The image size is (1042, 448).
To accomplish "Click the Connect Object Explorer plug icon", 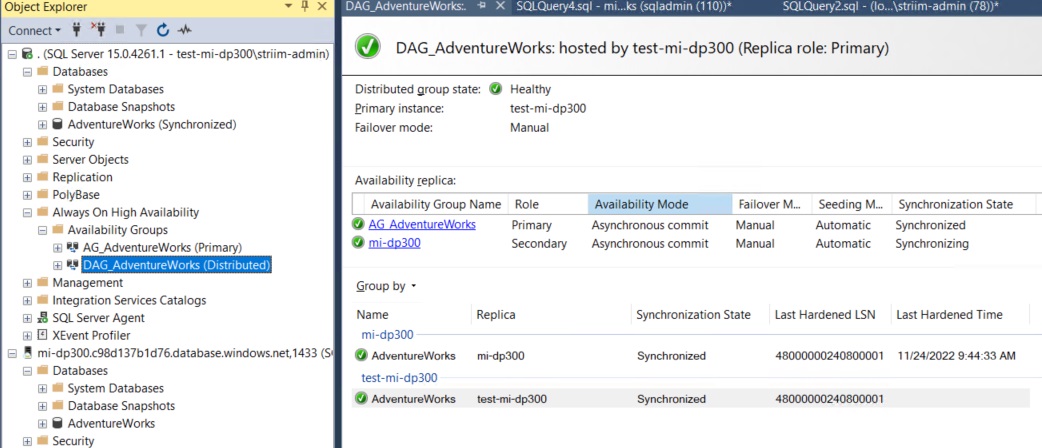I will 76,30.
